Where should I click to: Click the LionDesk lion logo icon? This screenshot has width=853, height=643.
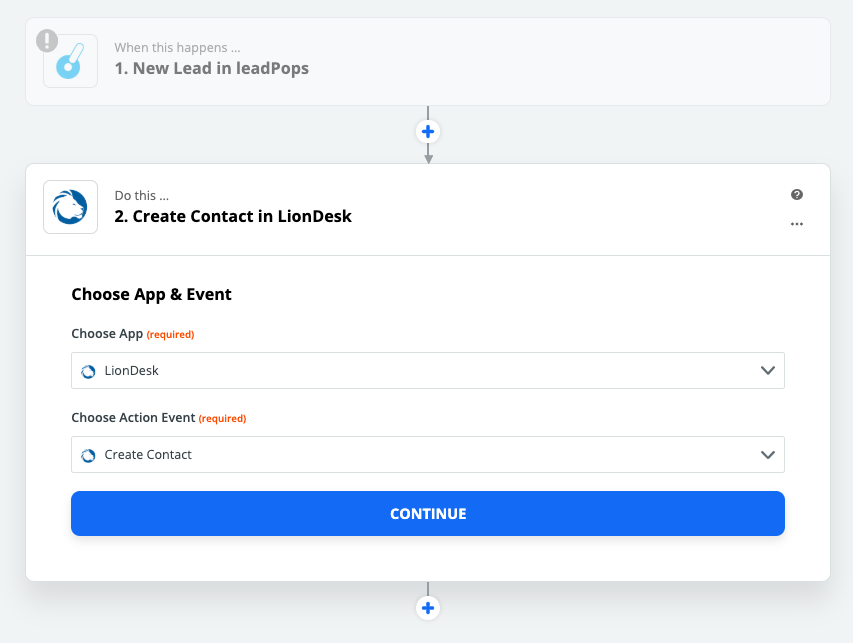(71, 207)
